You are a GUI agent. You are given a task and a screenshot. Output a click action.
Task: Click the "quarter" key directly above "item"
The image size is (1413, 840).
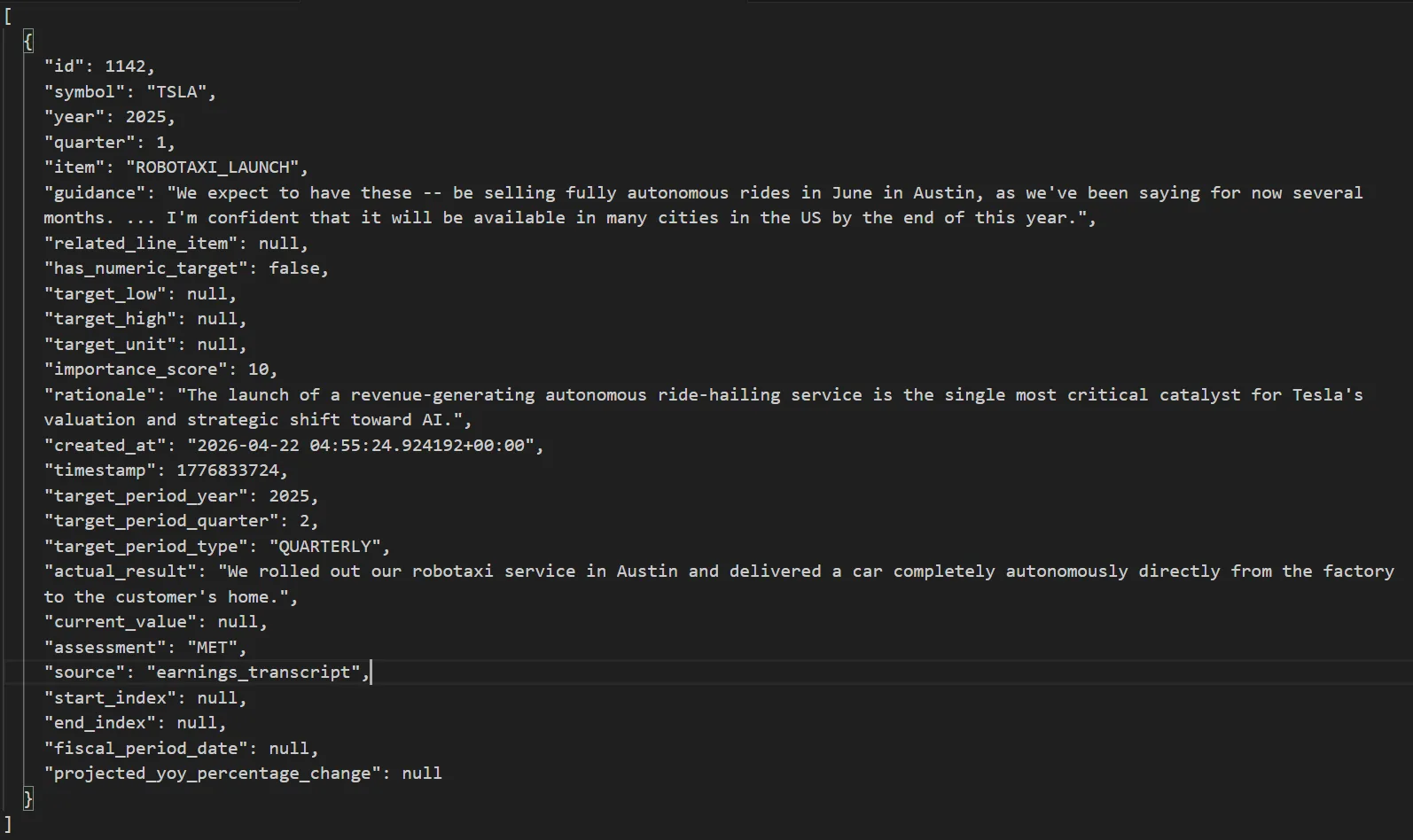[90, 143]
